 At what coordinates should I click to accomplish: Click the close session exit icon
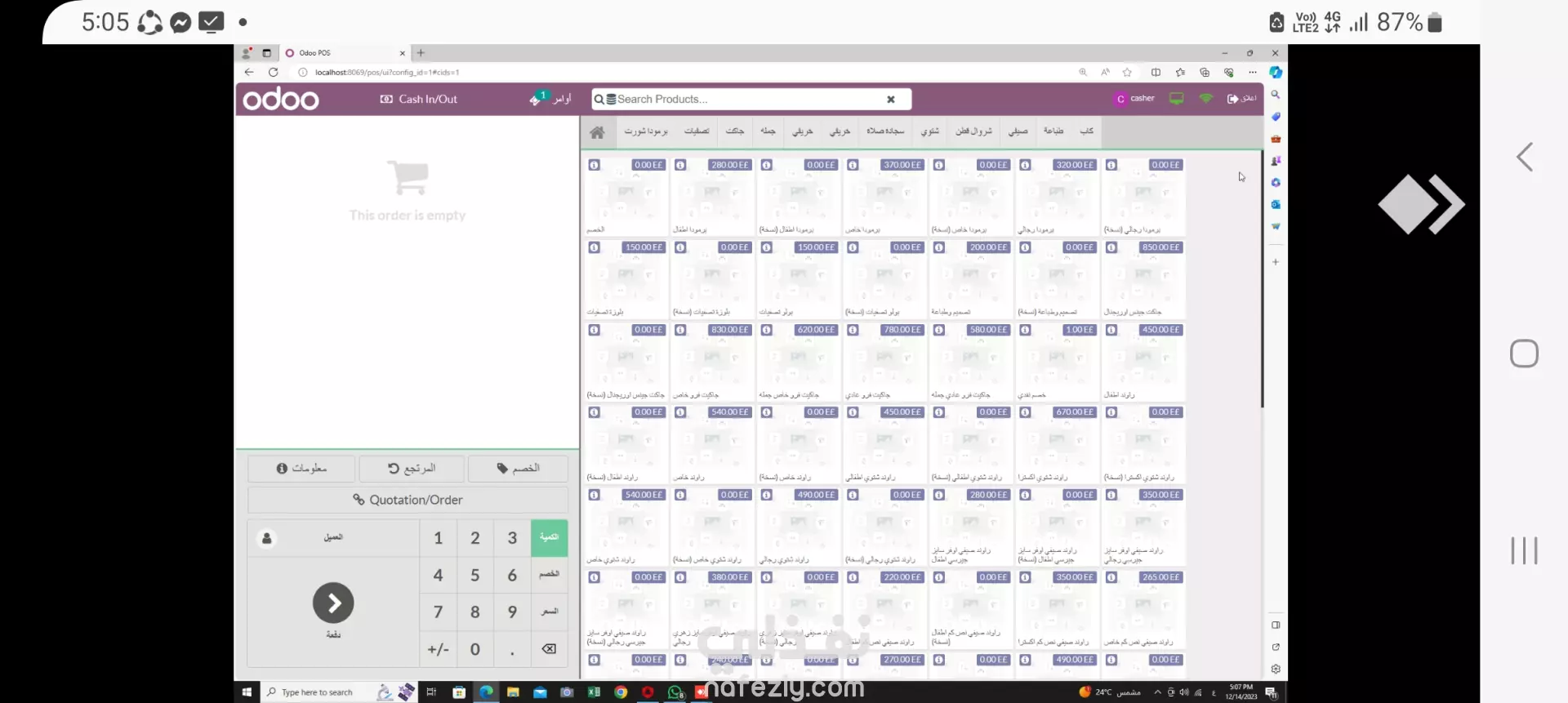point(1232,99)
